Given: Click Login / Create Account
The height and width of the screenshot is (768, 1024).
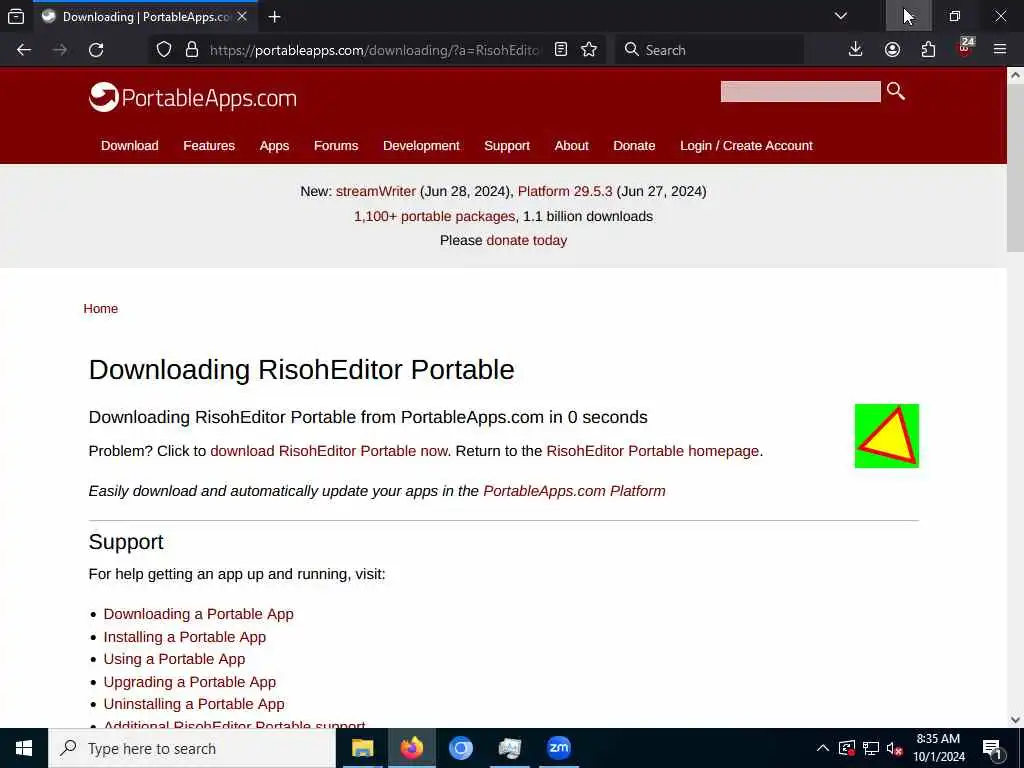Looking at the screenshot, I should click(746, 146).
